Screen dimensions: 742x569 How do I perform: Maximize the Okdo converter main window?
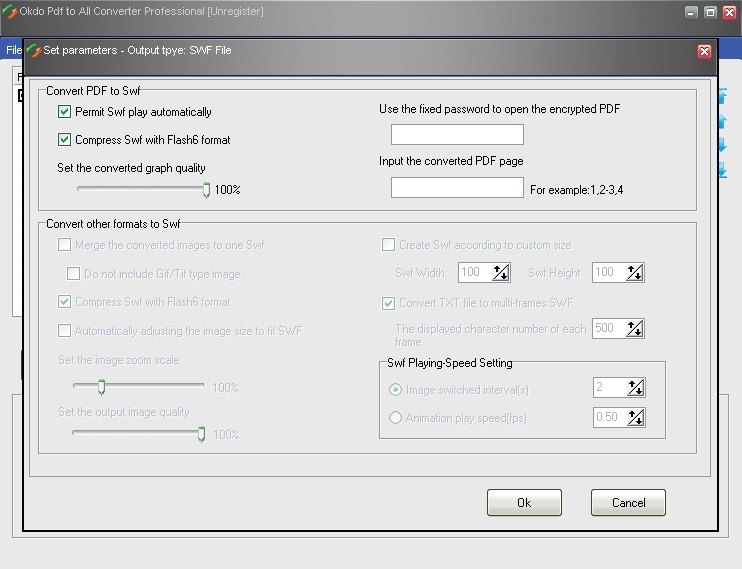(x=710, y=12)
